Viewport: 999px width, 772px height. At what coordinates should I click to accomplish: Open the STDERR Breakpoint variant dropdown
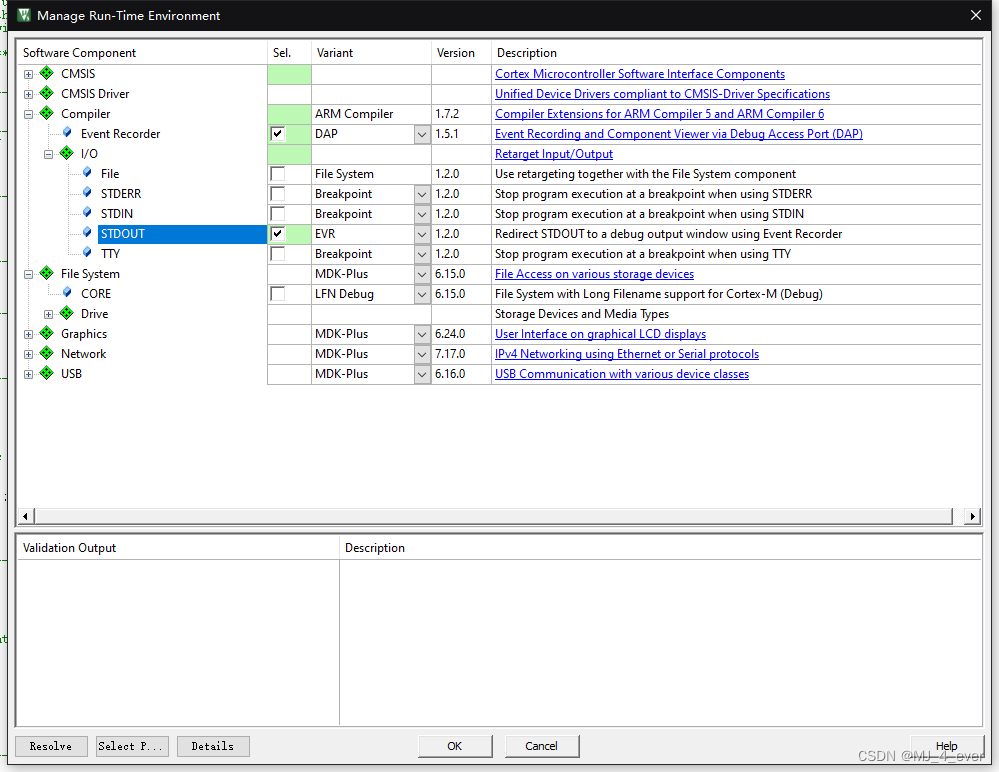click(422, 194)
